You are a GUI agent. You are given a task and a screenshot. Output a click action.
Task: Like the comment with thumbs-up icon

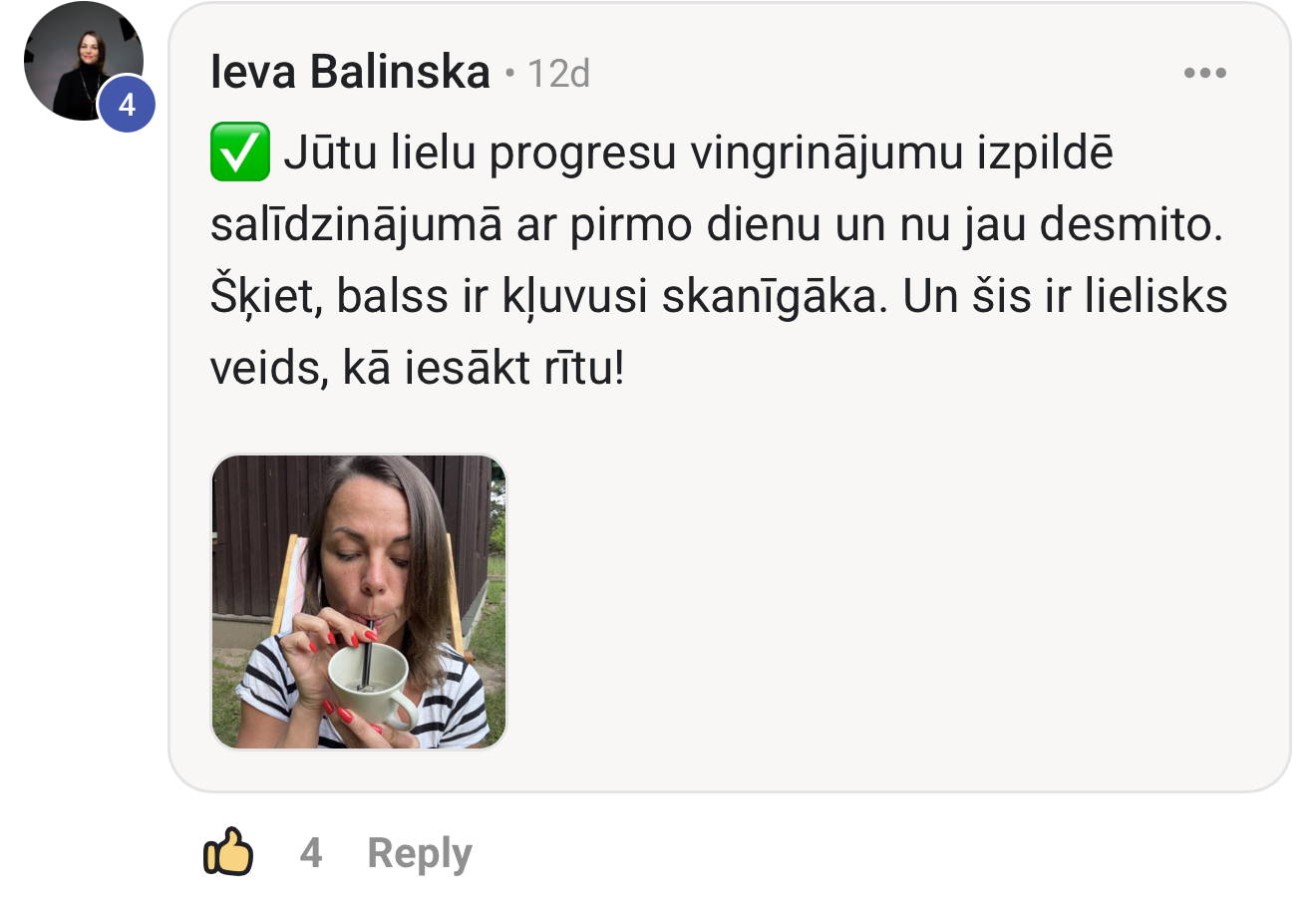(x=228, y=853)
